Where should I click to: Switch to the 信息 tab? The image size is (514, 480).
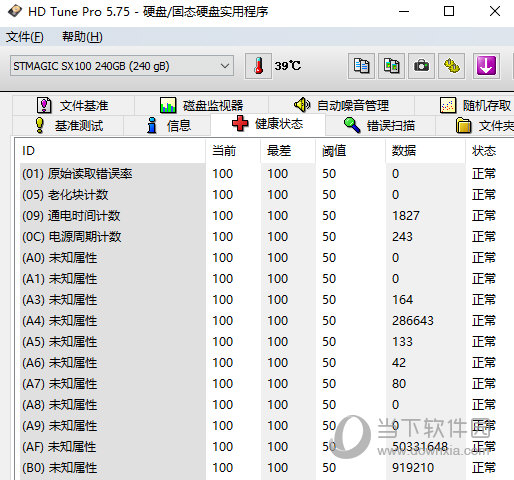pos(167,126)
